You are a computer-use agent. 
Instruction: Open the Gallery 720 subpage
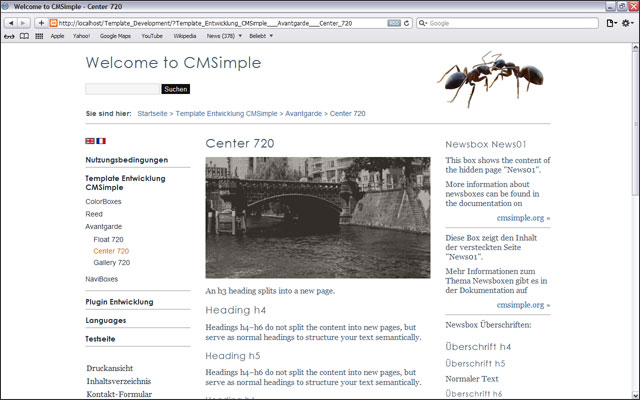coord(111,262)
